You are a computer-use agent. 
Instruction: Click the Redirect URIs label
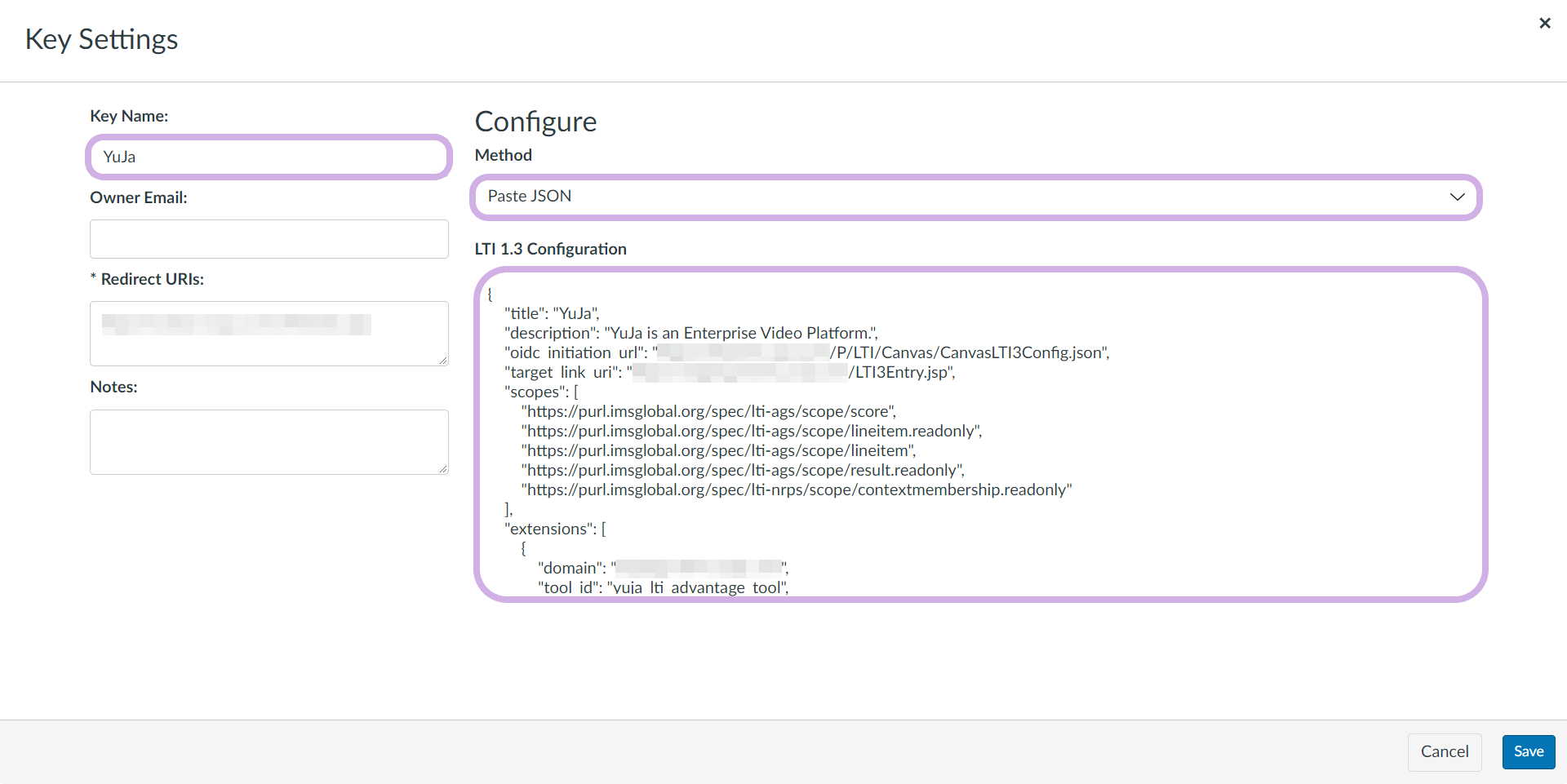(152, 279)
